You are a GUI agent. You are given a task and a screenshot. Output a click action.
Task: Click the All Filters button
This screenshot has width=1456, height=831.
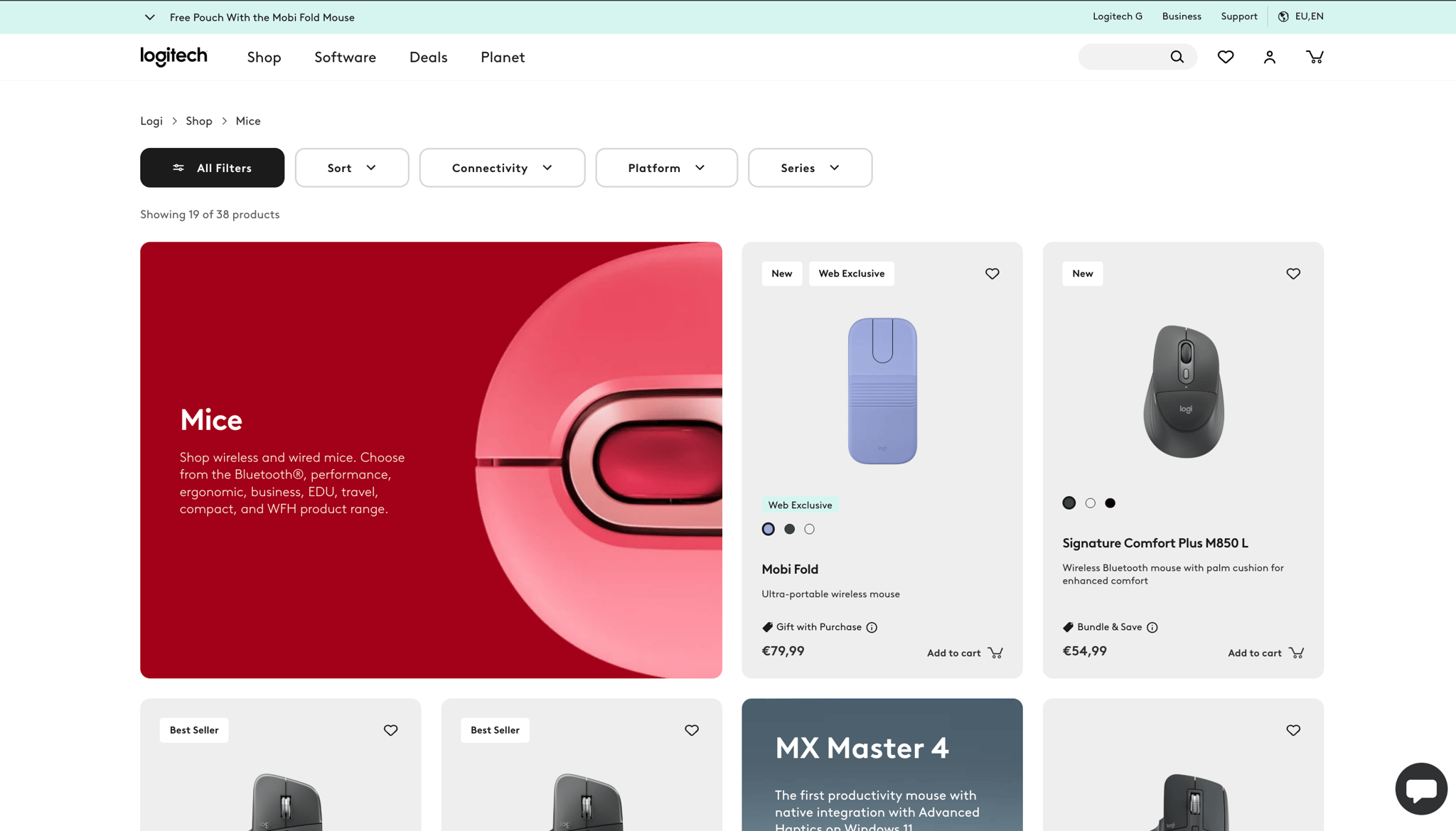[212, 168]
